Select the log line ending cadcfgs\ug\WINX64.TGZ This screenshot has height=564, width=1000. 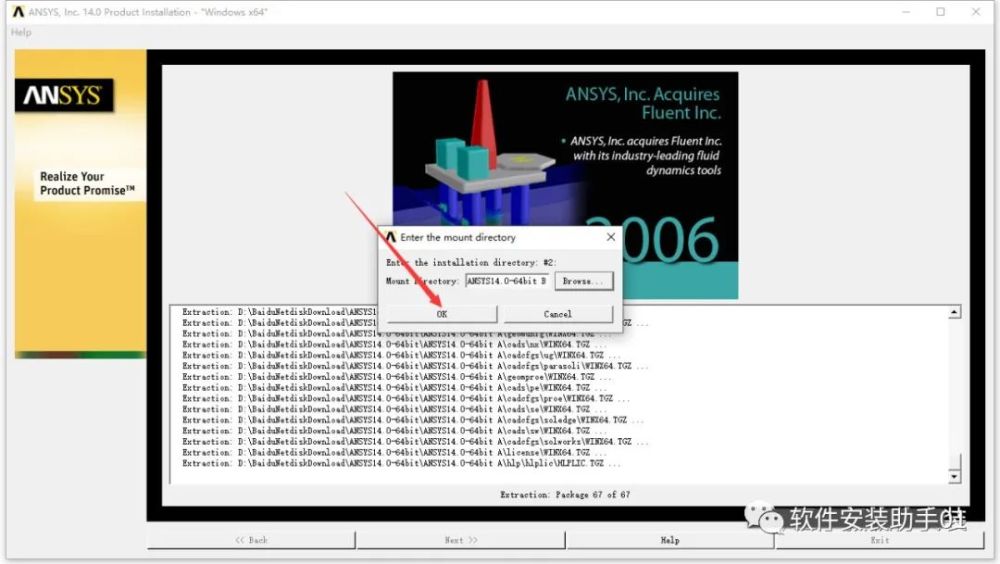(x=401, y=355)
